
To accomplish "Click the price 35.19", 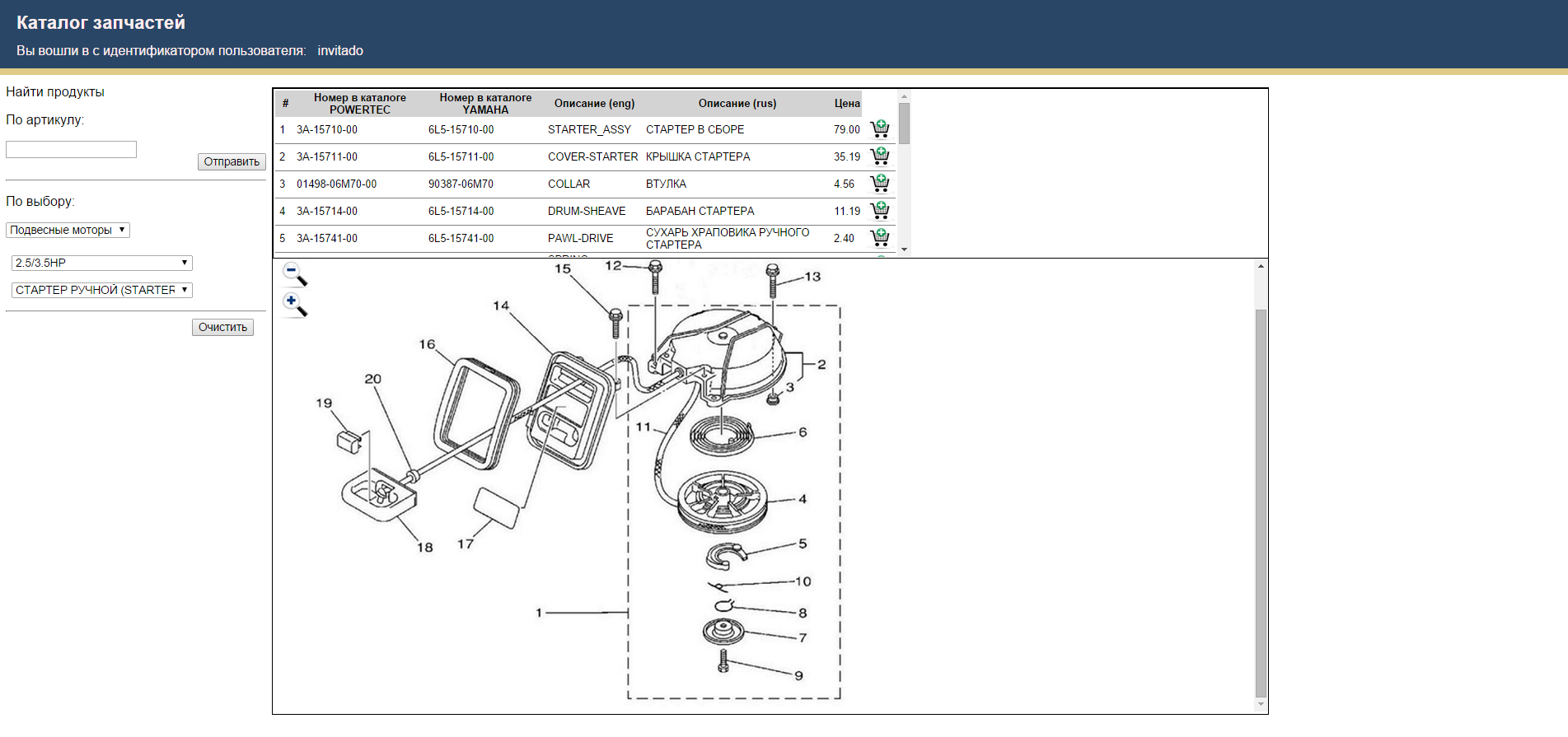I will point(846,156).
